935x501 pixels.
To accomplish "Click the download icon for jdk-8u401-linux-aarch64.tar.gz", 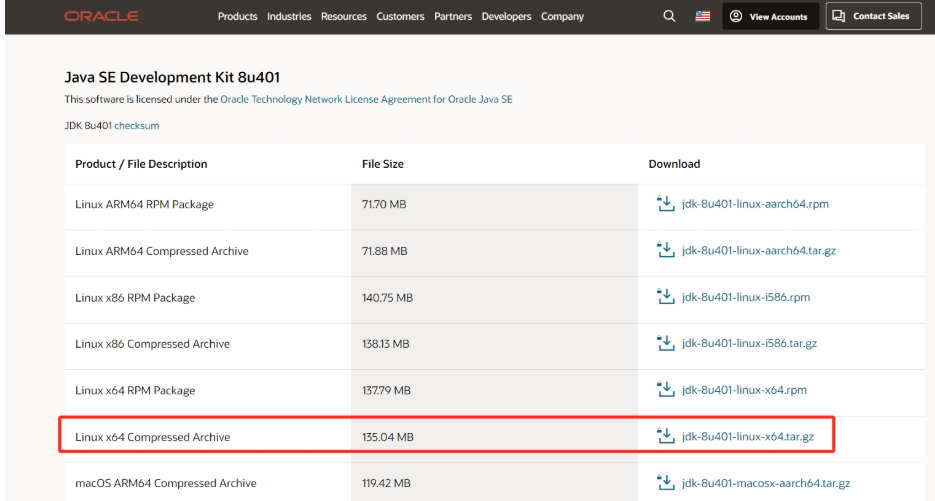I will tap(665, 250).
